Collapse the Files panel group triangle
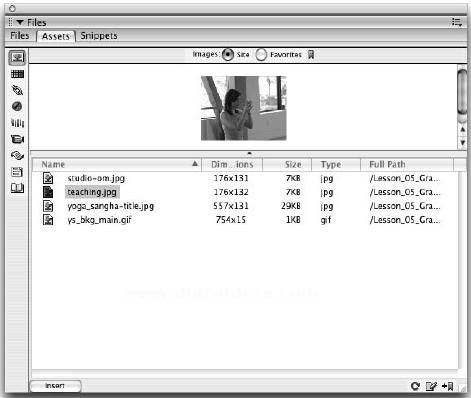Image resolution: width=471 pixels, height=398 pixels. 20,22
